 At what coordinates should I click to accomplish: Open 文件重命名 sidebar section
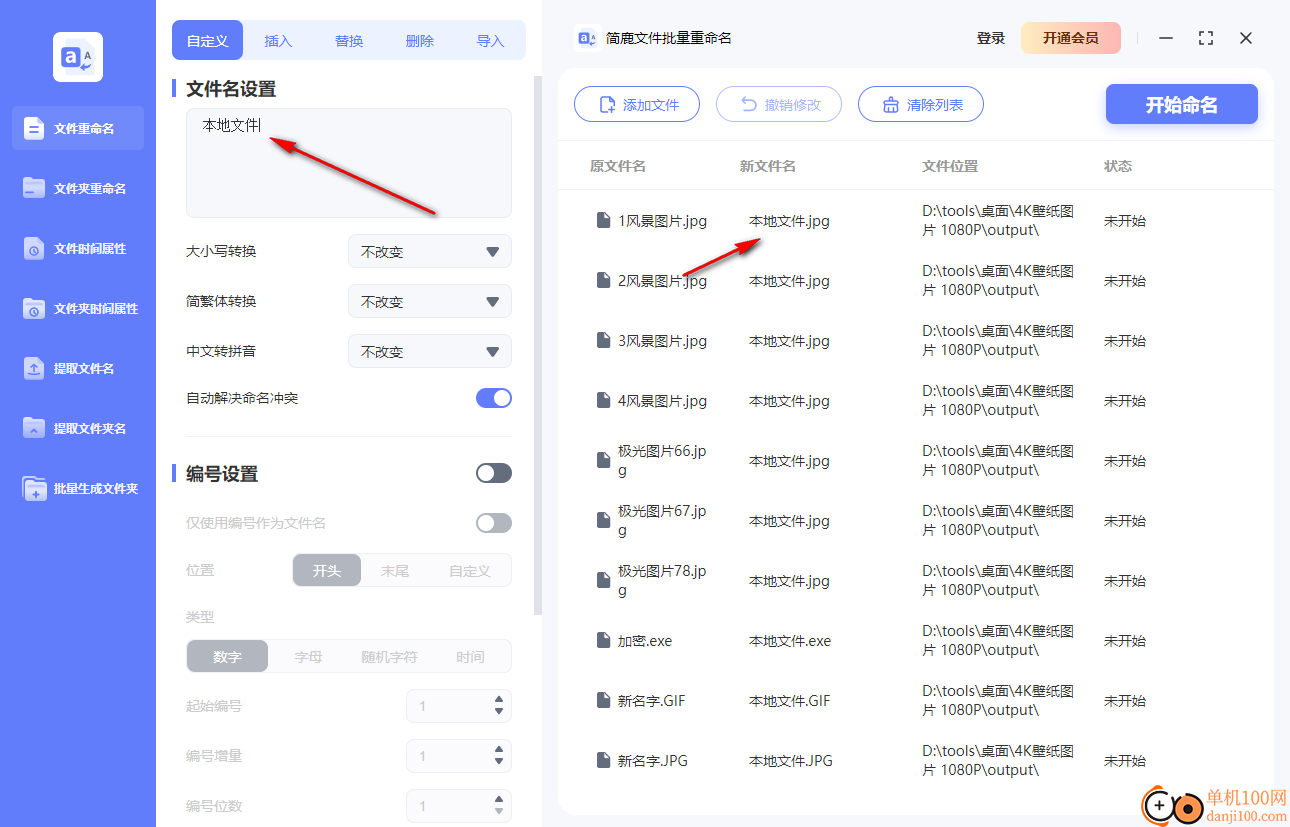click(x=78, y=128)
